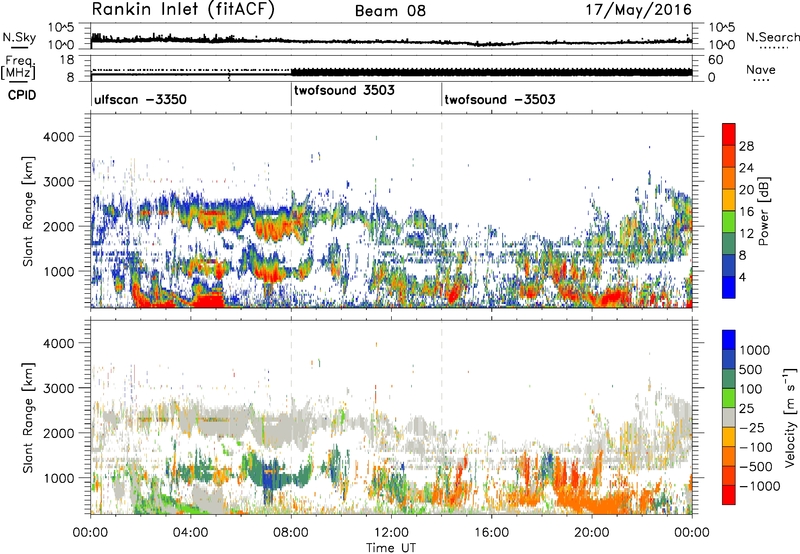Click the 'twofsound 3503' CPID label
This screenshot has height=554, width=800.
[x=344, y=90]
